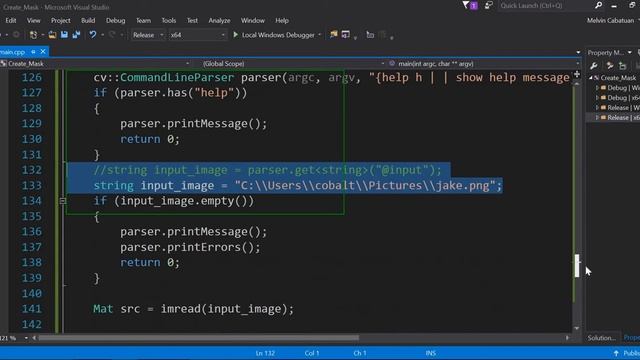Add an existing property sheet
640x360 pixels.
click(x=622, y=66)
